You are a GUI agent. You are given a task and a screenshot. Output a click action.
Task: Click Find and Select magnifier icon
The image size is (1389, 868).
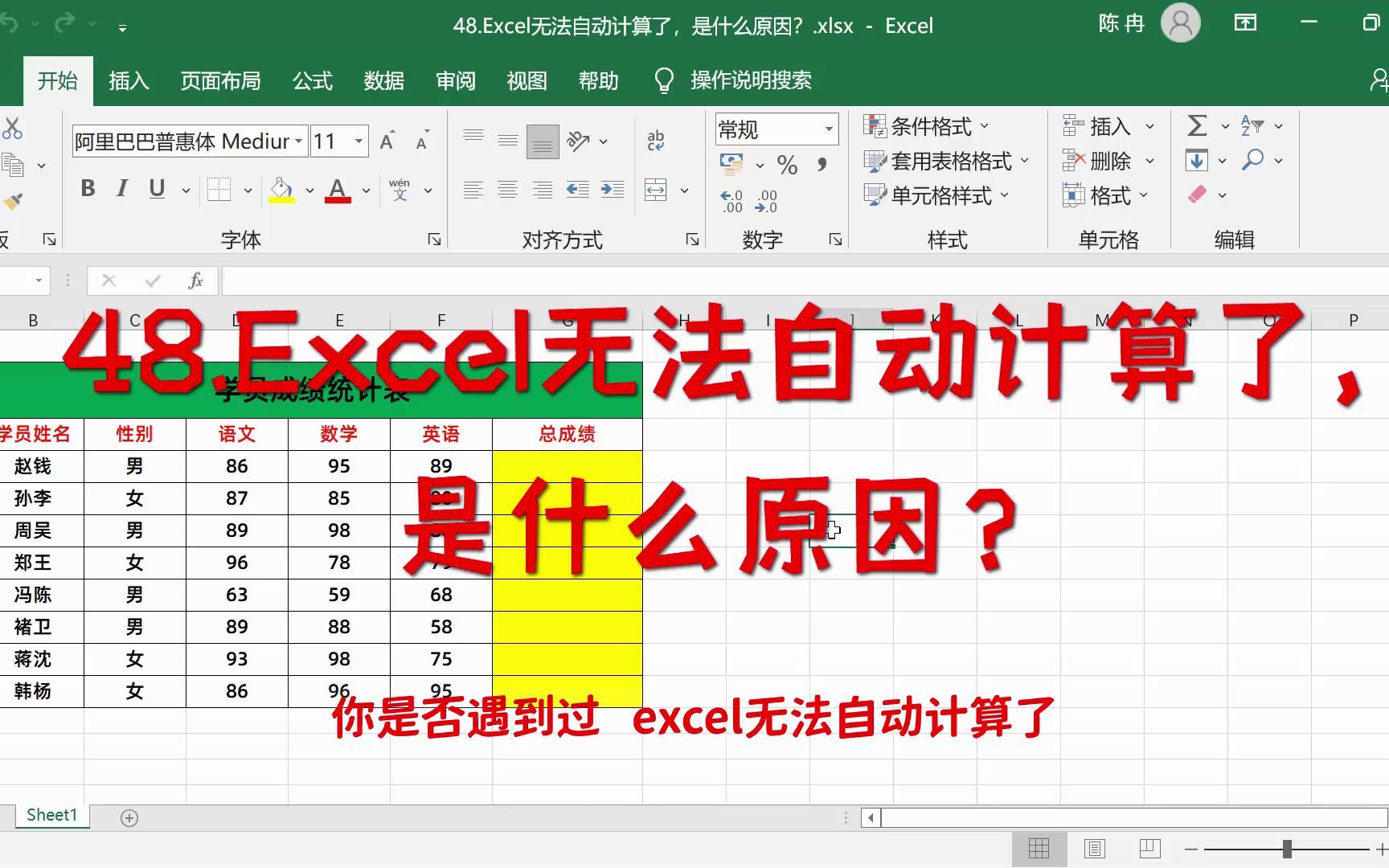pyautogui.click(x=1252, y=160)
